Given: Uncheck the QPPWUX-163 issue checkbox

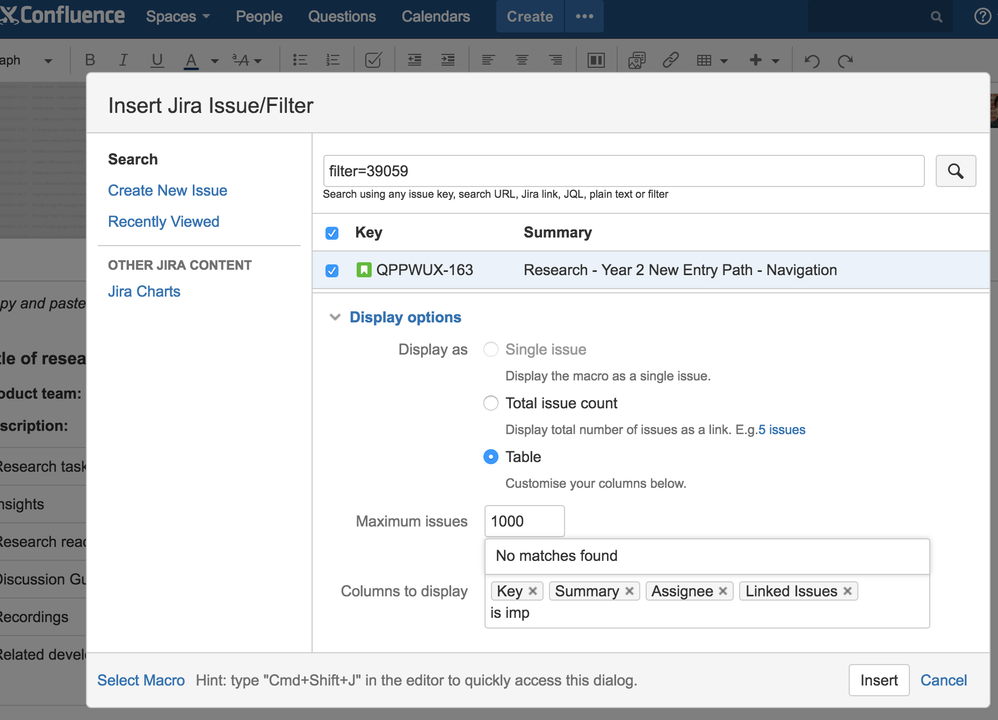Looking at the screenshot, I should (332, 271).
